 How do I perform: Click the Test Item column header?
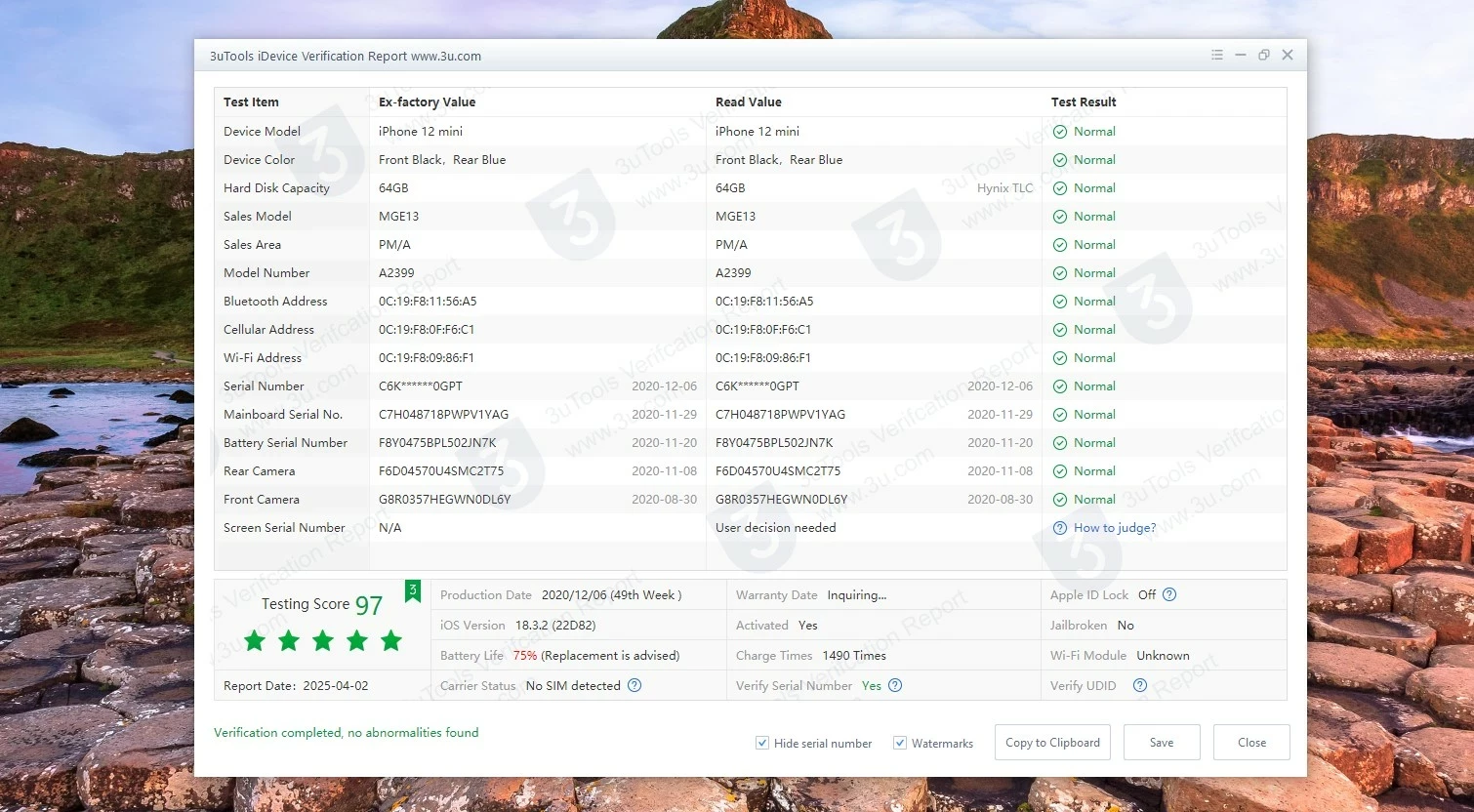(251, 102)
